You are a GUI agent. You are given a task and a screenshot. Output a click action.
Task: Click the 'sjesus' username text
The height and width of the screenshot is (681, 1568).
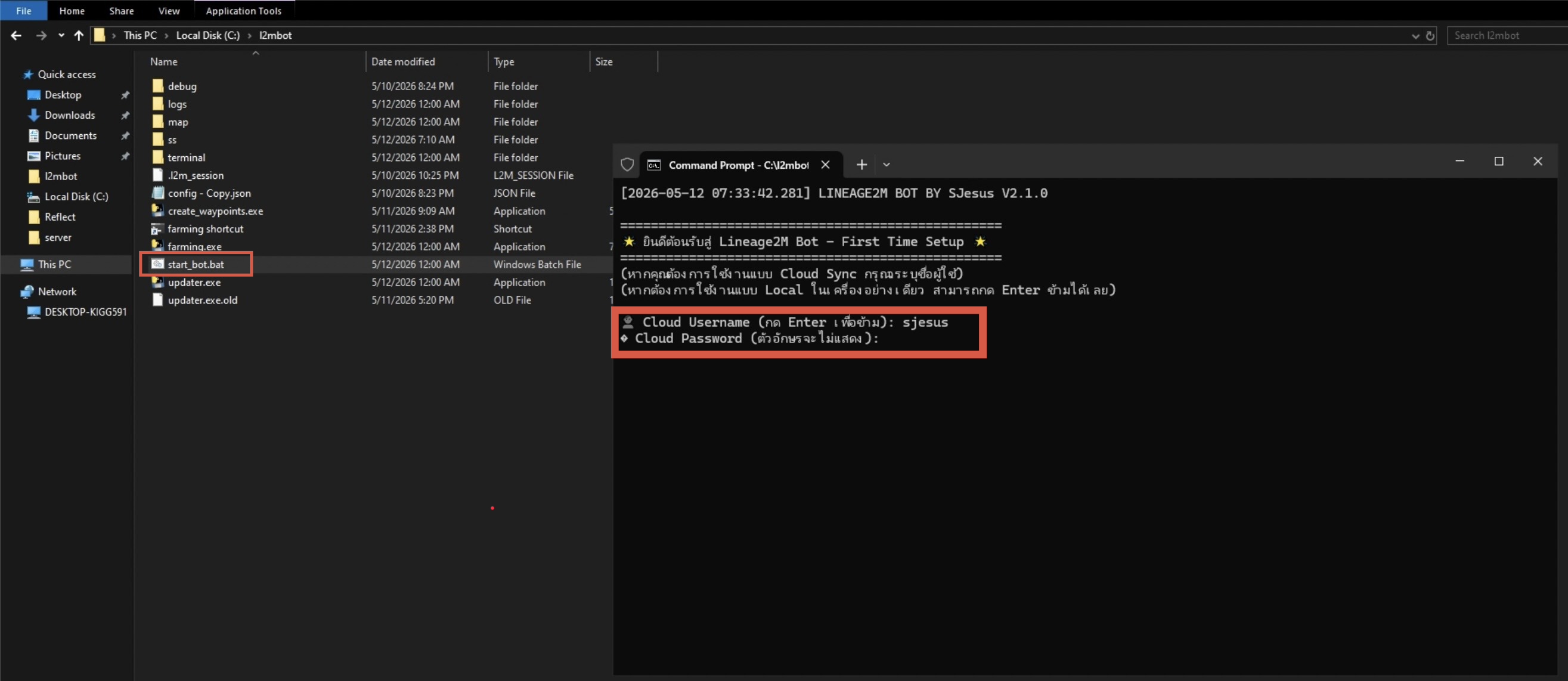[925, 323]
